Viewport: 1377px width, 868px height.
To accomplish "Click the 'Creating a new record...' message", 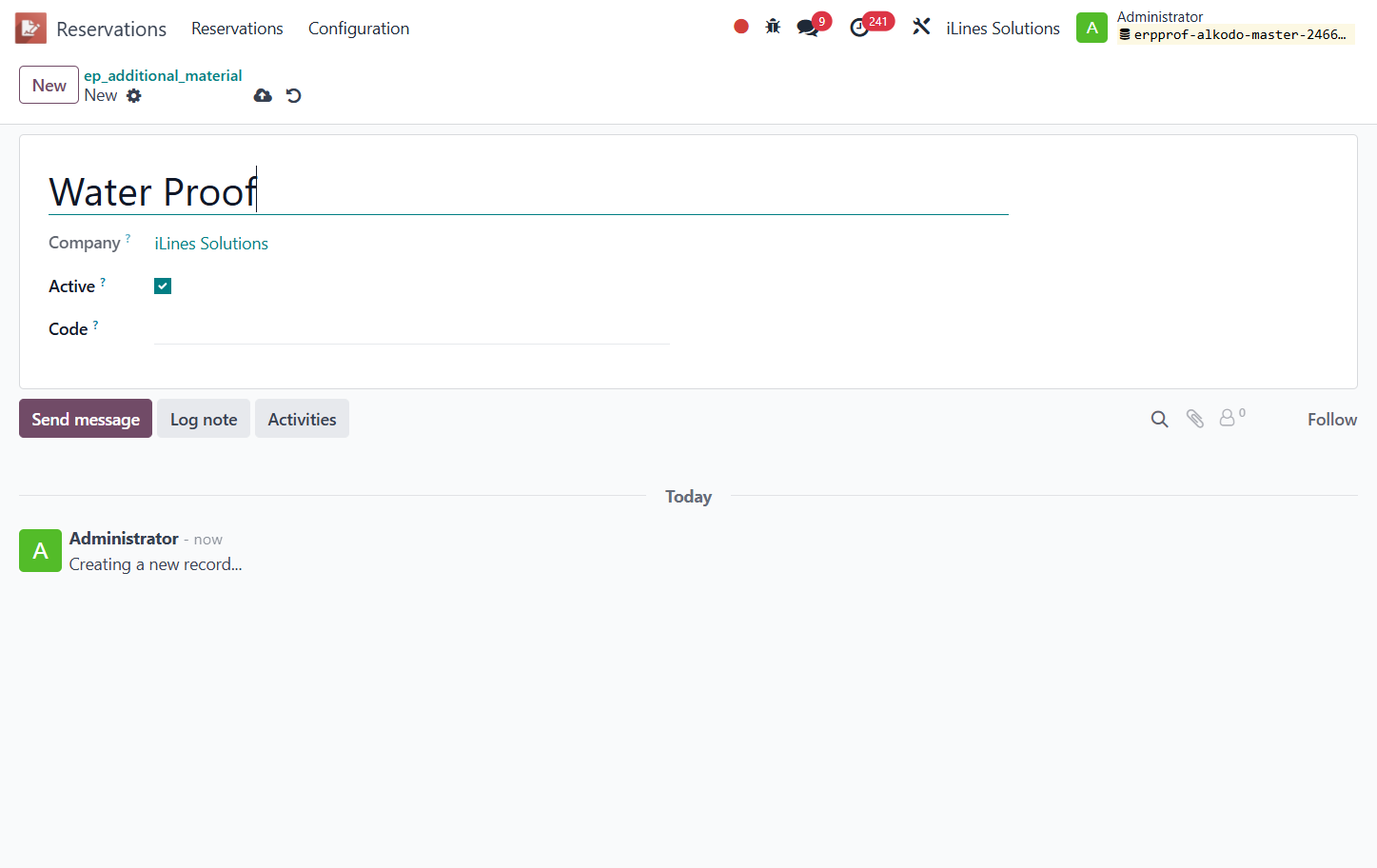I will (x=155, y=564).
